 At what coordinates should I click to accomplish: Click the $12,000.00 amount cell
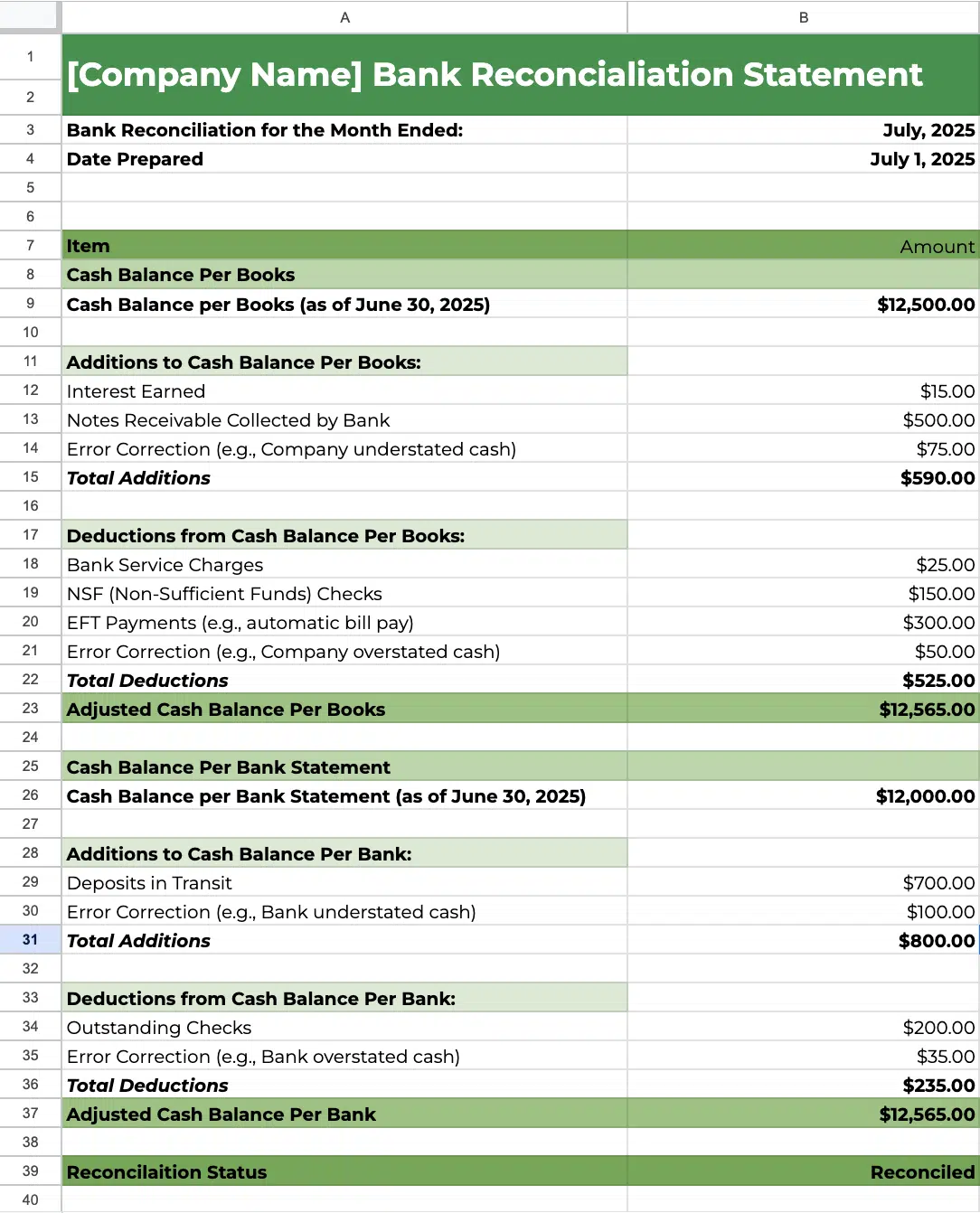click(x=803, y=795)
